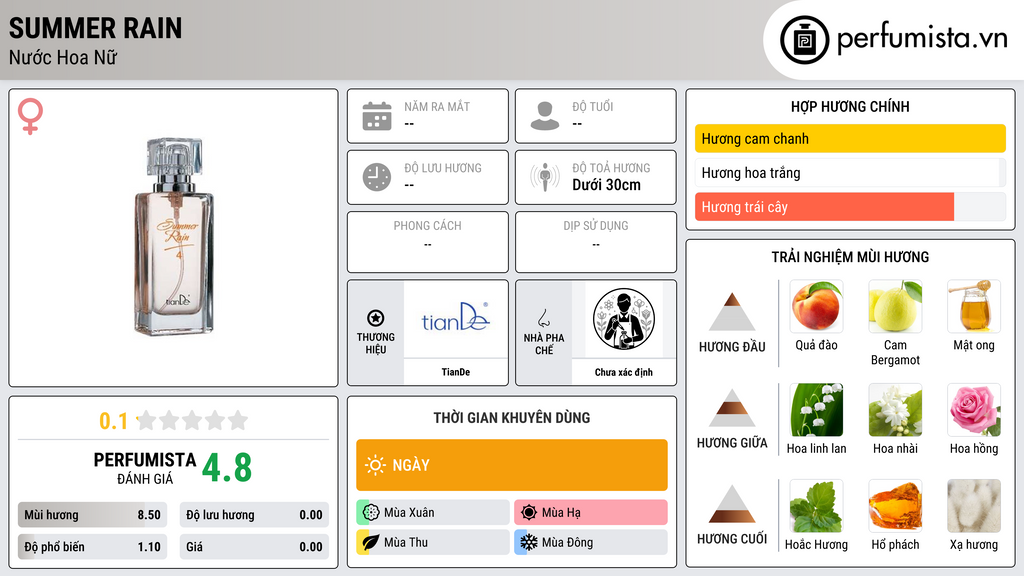Click the green 4.8 Perfumista rating
Image resolution: width=1024 pixels, height=576 pixels.
click(x=227, y=468)
